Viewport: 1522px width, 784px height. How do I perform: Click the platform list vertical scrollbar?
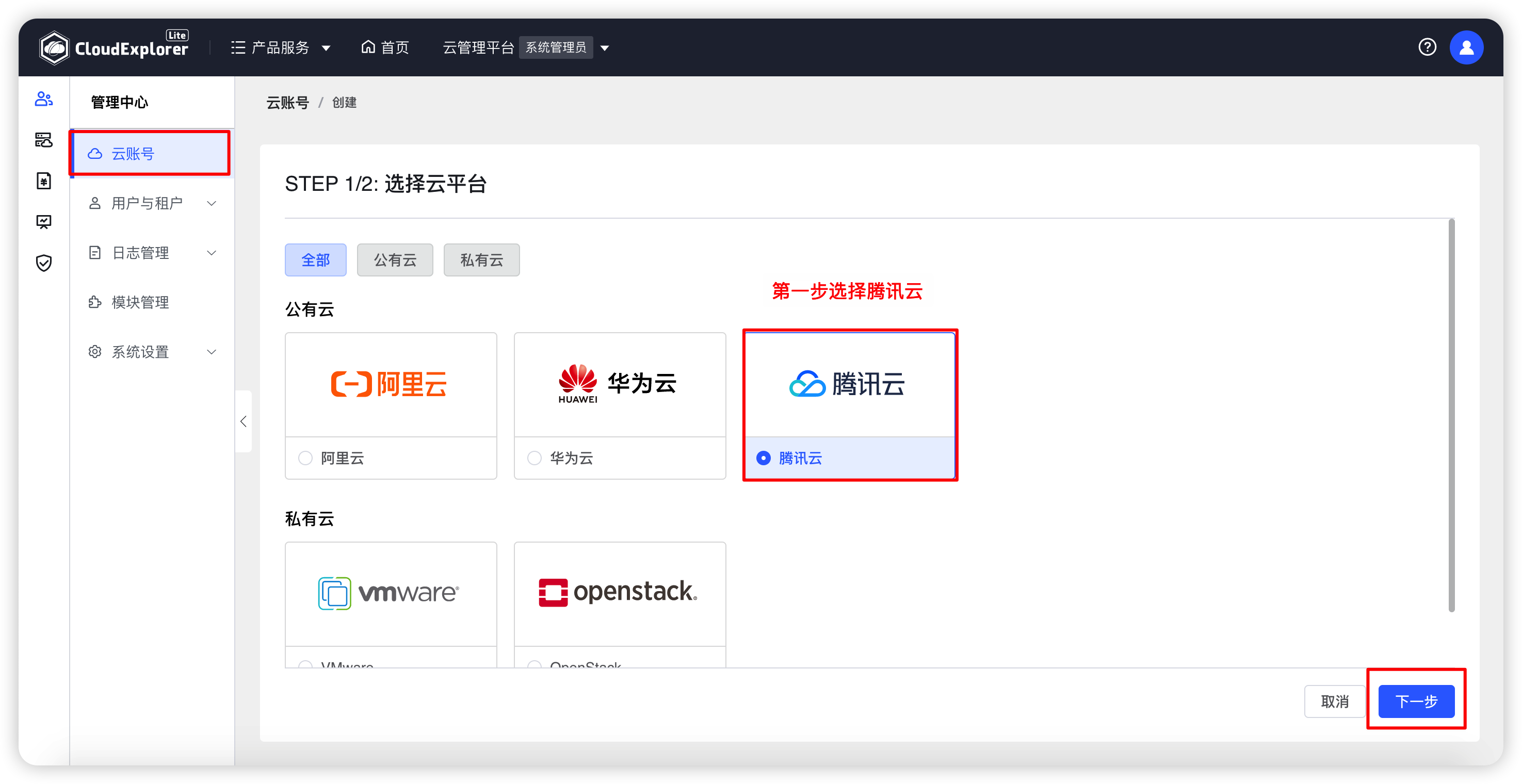tap(1451, 416)
